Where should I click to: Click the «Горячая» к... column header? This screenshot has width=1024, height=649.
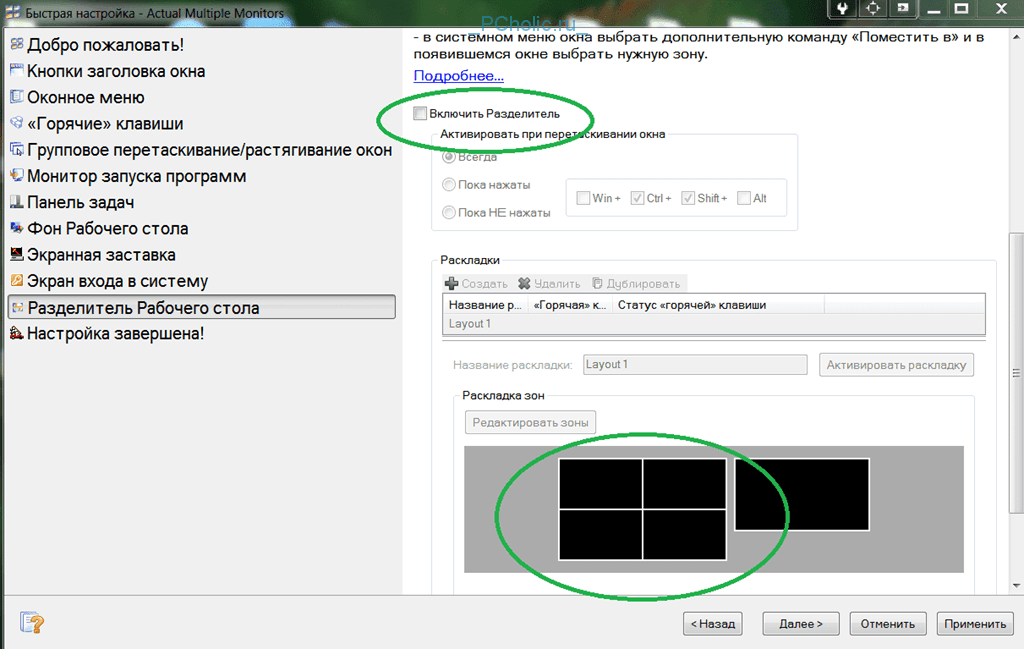(x=569, y=305)
